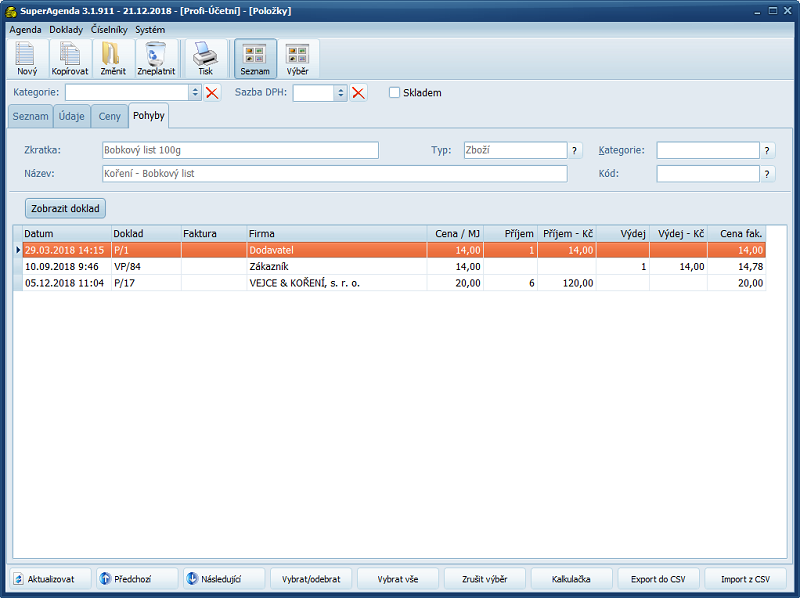Click the Tisk printer icon
This screenshot has height=598, width=800.
click(x=206, y=58)
